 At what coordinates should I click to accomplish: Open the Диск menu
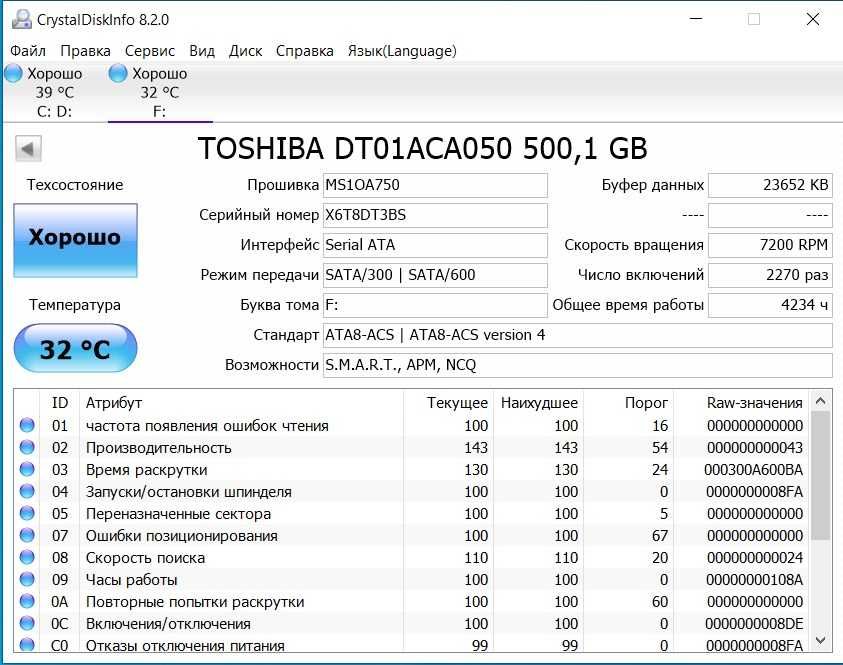(245, 51)
